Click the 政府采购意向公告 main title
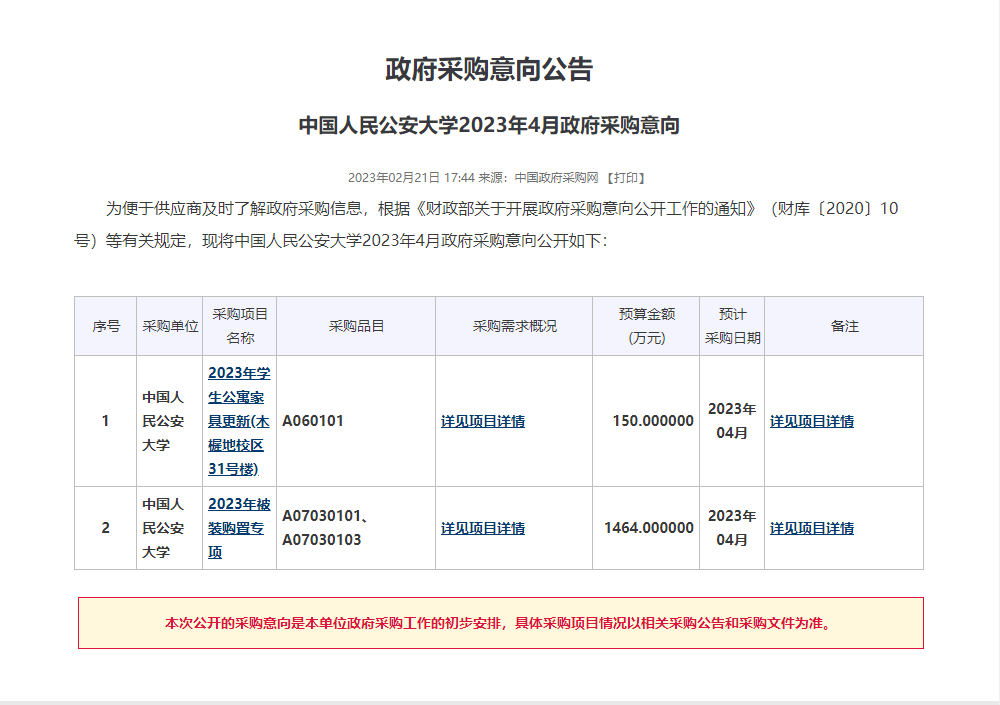 pos(489,69)
